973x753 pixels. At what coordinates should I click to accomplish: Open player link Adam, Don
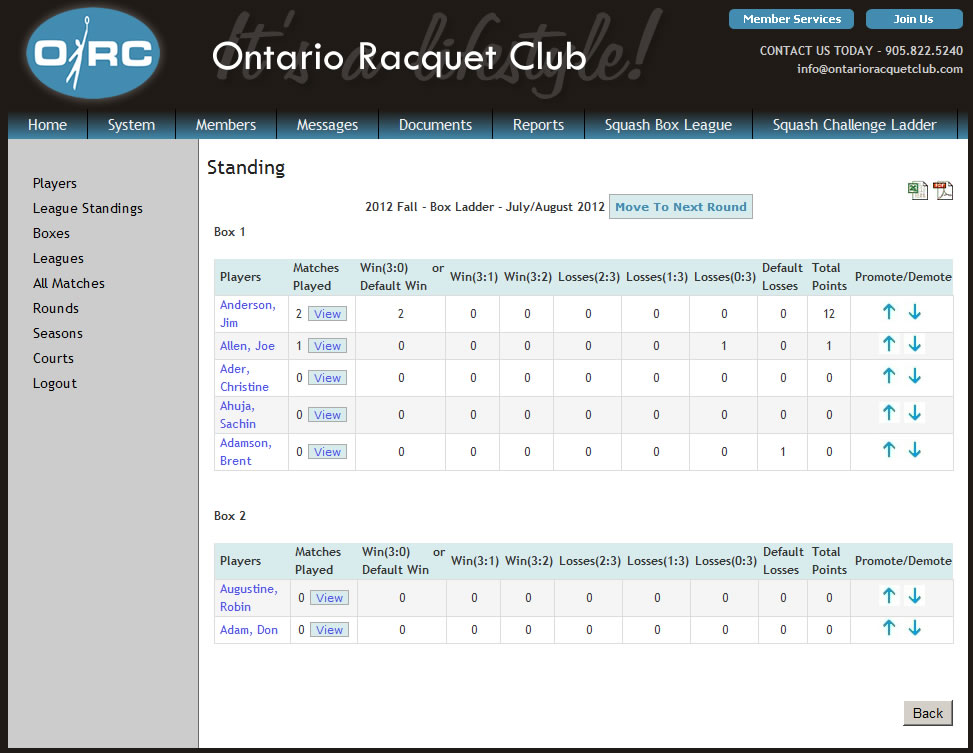pos(249,630)
